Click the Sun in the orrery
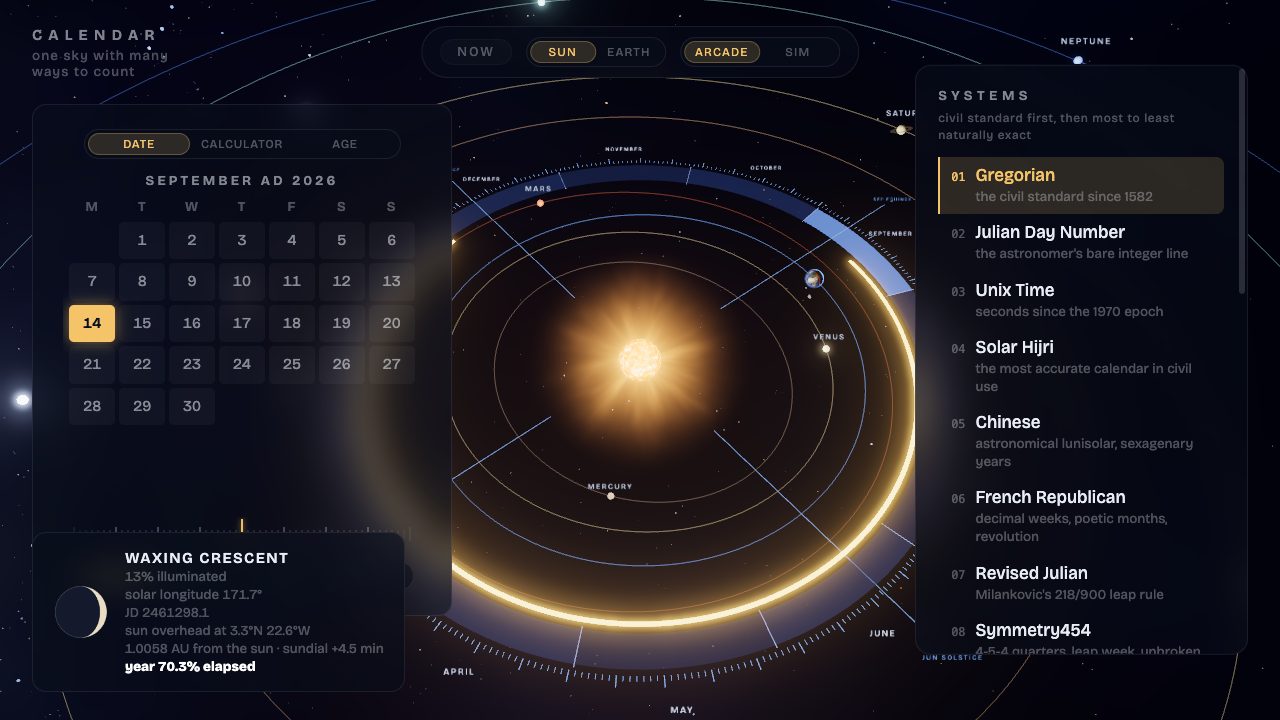 click(x=640, y=360)
